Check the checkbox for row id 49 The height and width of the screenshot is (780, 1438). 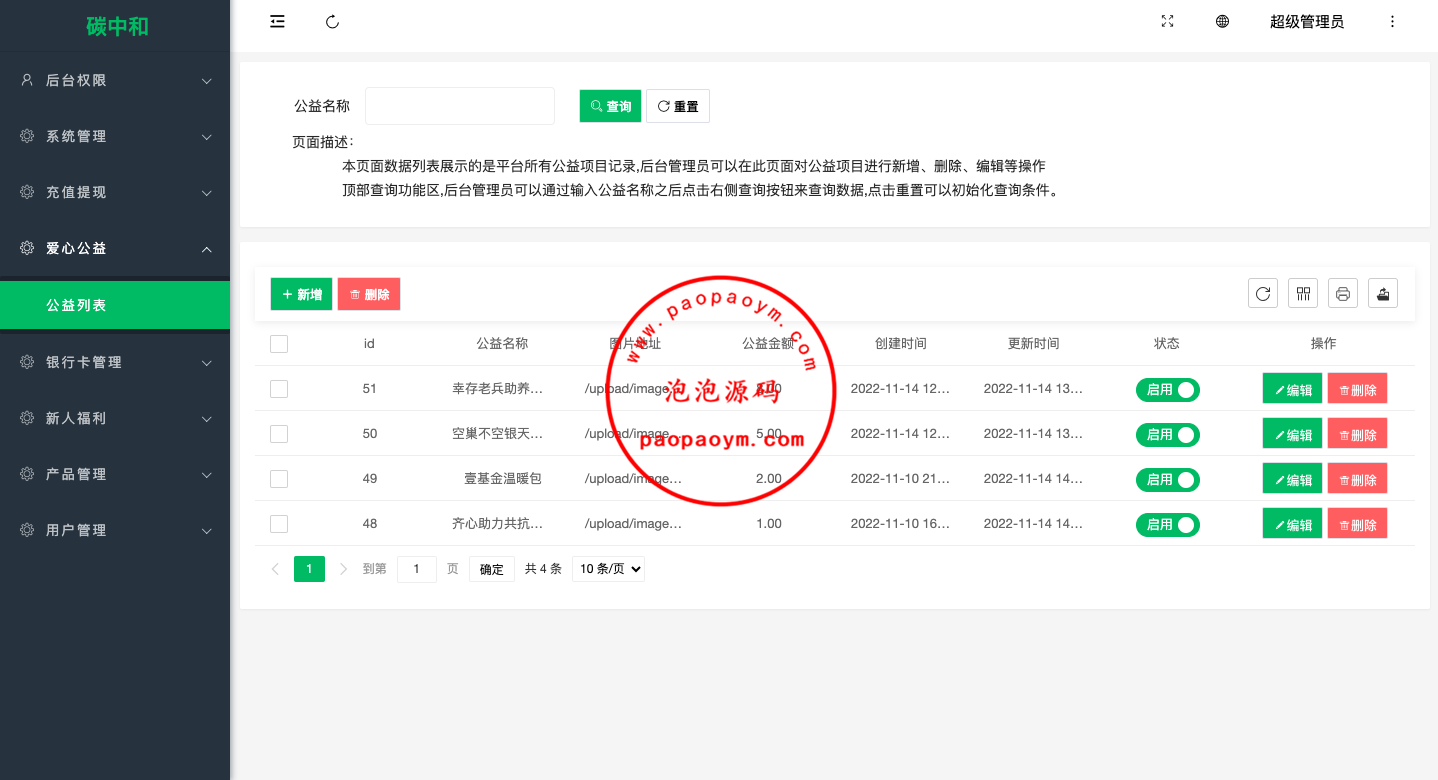coord(279,479)
